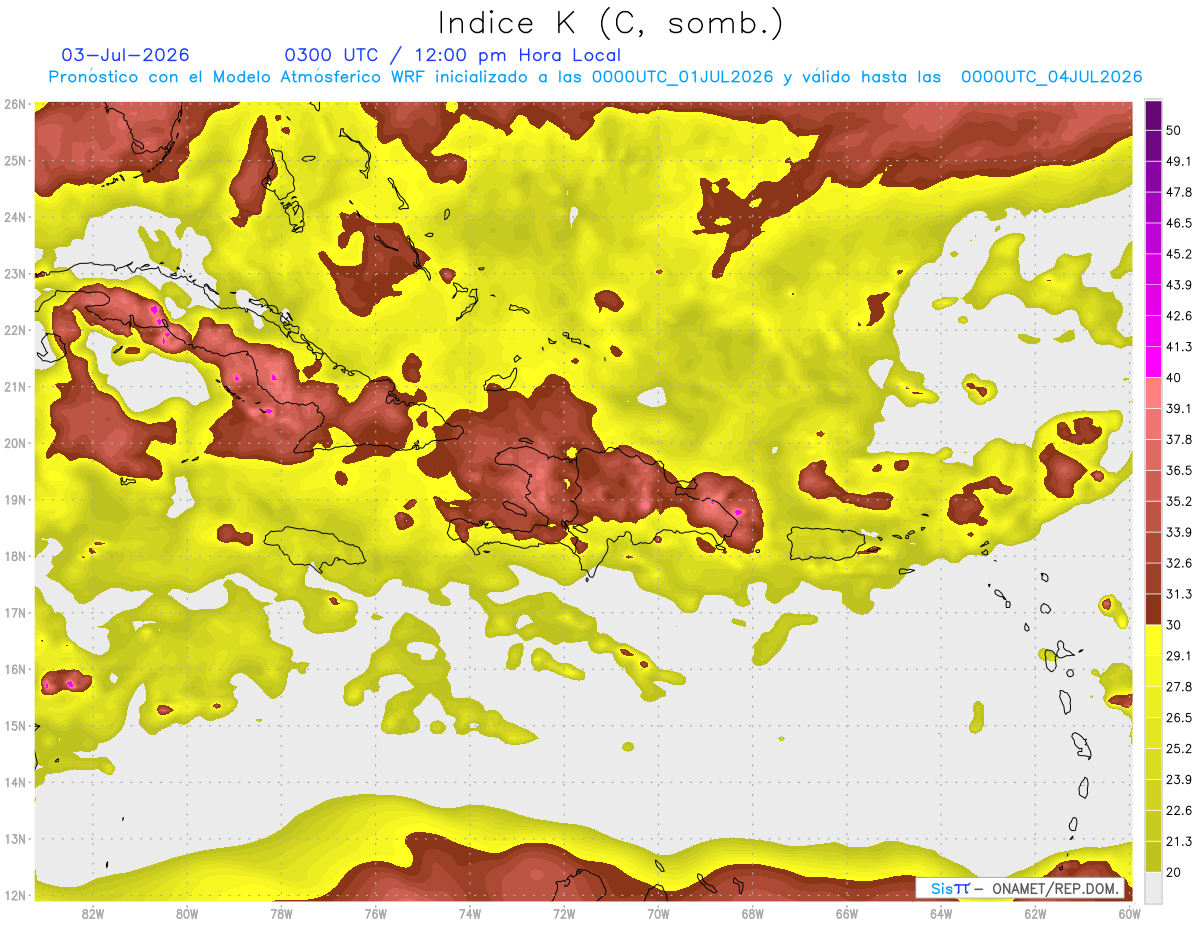Viewport: 1200px width, 927px height.
Task: Click the dark purple colorbar swatch below 50
Action: click(1153, 145)
